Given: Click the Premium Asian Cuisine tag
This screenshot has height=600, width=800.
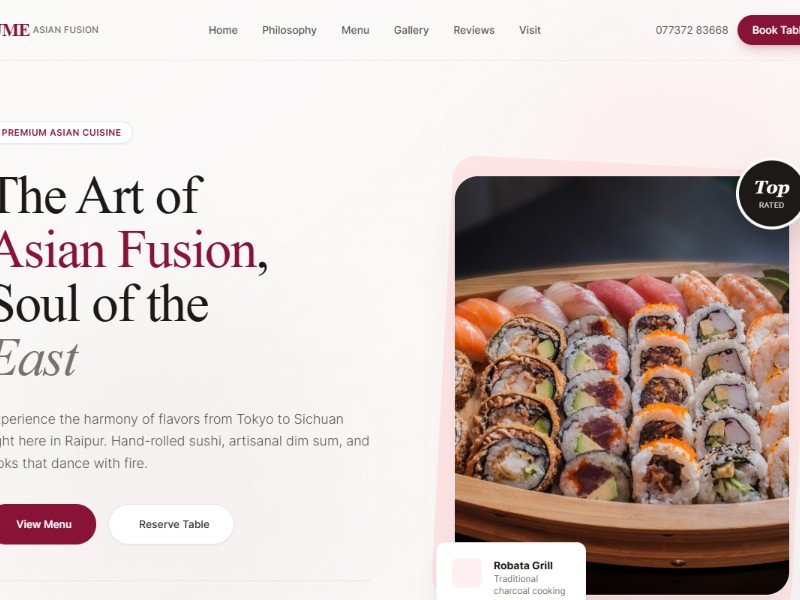Looking at the screenshot, I should pos(63,133).
